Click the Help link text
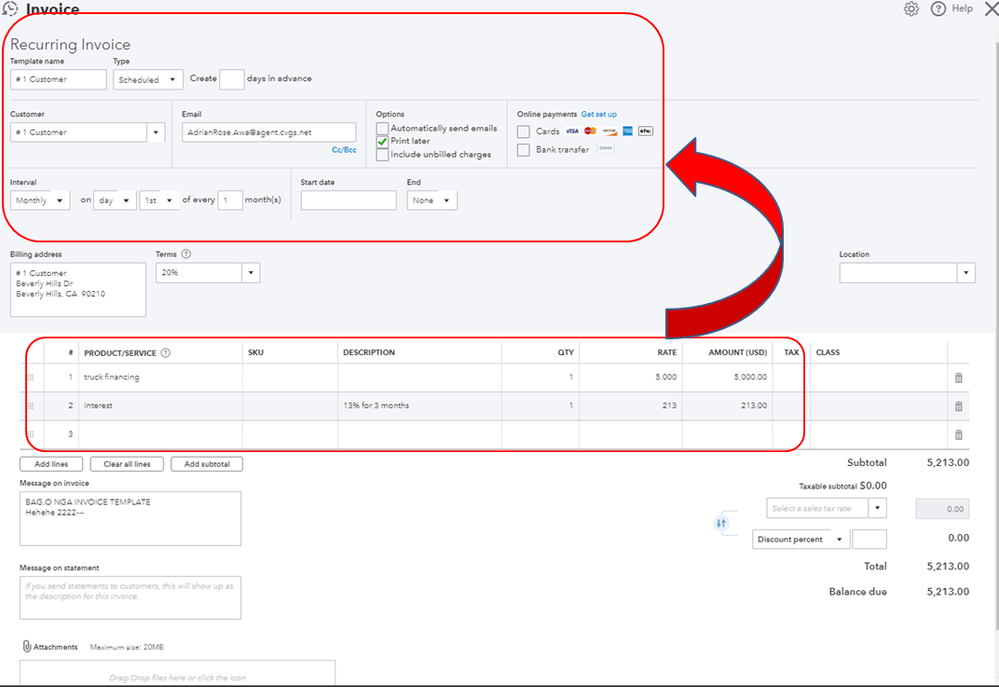Image resolution: width=999 pixels, height=687 pixels. coord(962,8)
